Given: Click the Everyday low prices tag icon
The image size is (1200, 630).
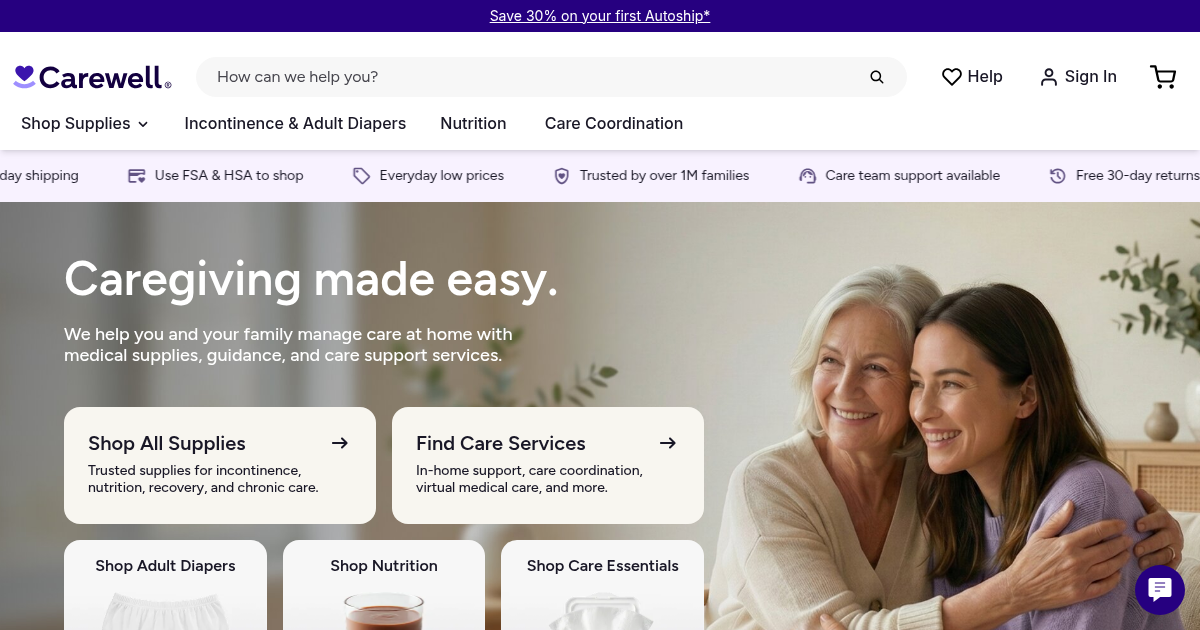Looking at the screenshot, I should pyautogui.click(x=362, y=176).
